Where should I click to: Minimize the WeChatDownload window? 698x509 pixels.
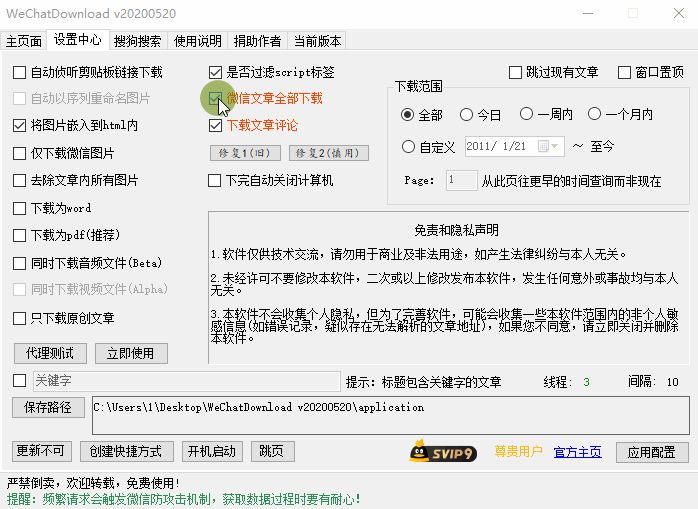(x=588, y=13)
